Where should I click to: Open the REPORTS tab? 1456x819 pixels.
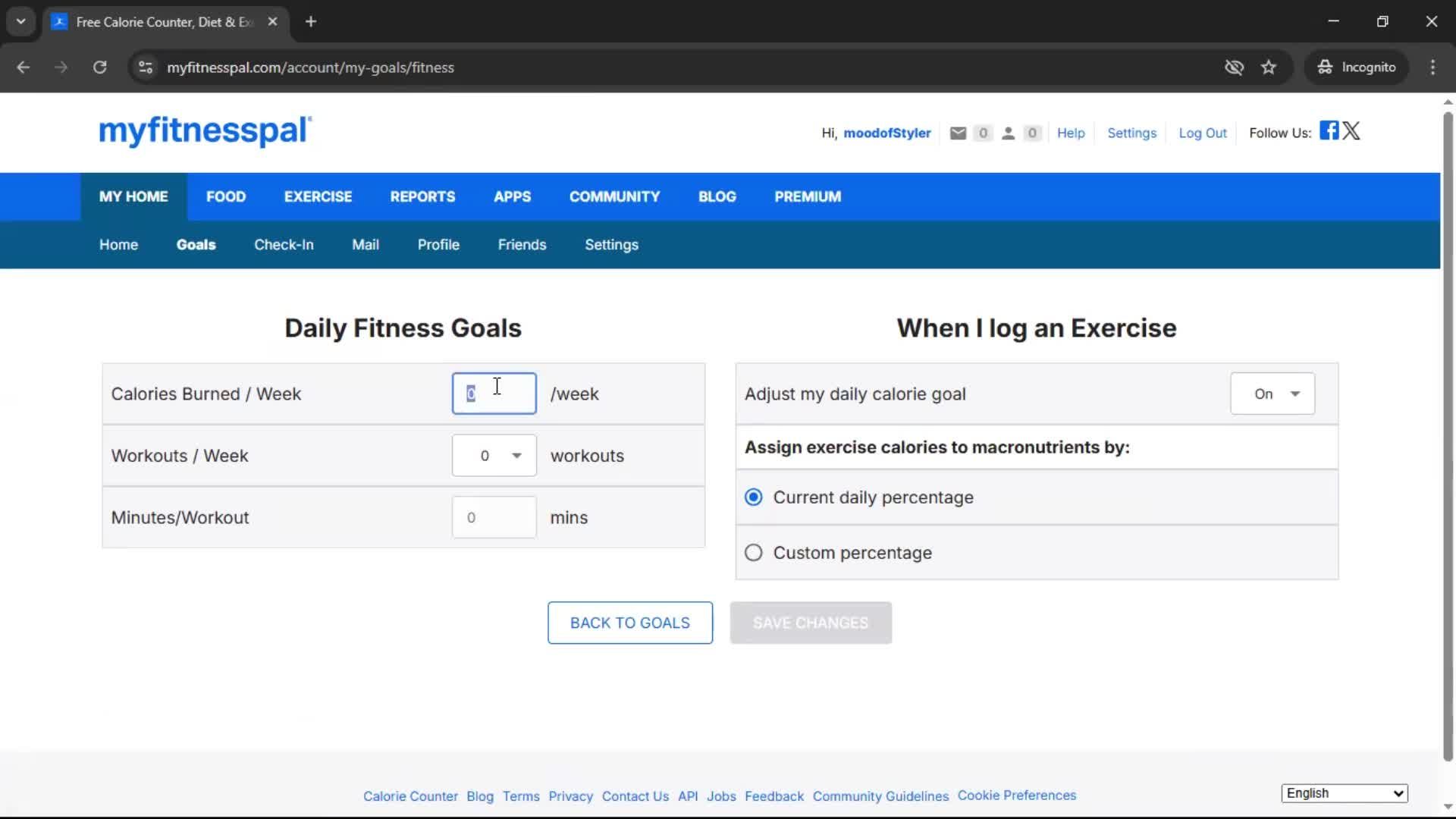point(422,196)
